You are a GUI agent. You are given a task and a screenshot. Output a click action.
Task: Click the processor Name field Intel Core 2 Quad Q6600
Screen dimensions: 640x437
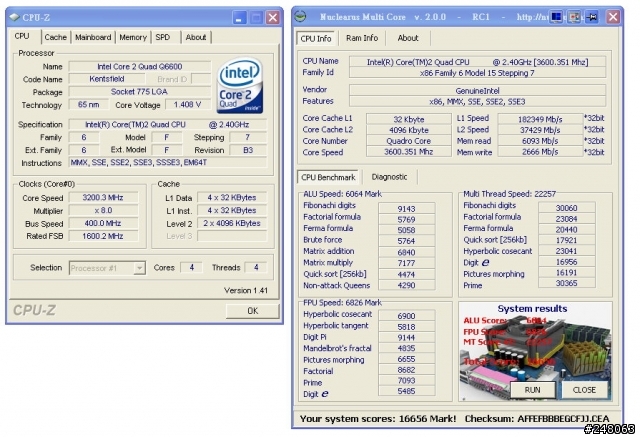click(x=140, y=67)
